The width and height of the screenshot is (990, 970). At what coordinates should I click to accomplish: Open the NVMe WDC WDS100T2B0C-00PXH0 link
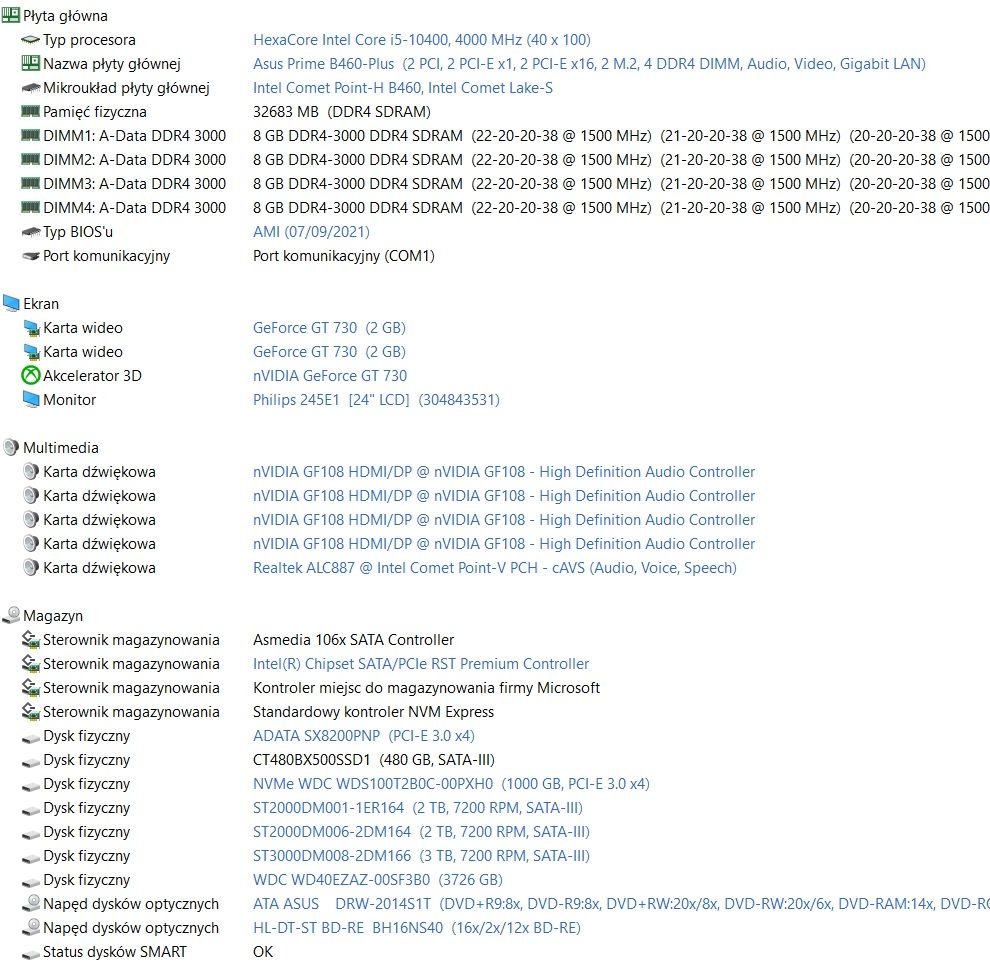[451, 784]
